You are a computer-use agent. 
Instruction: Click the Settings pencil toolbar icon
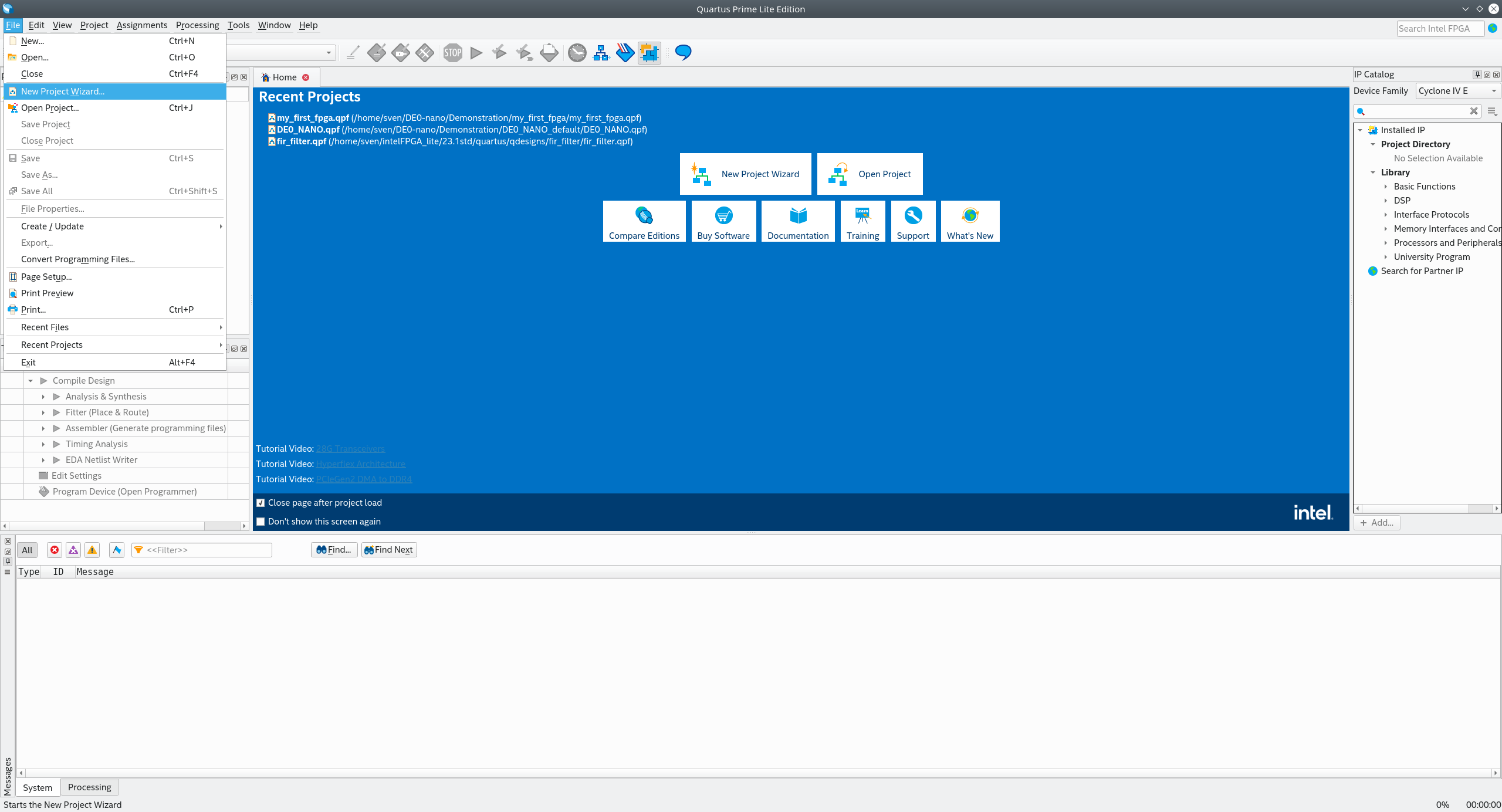353,53
